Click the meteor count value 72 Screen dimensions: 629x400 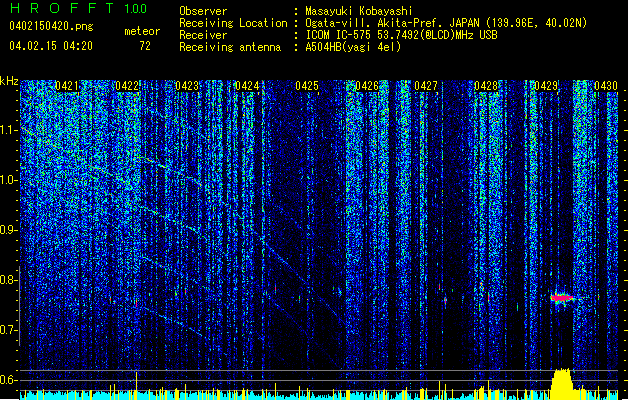click(x=145, y=46)
